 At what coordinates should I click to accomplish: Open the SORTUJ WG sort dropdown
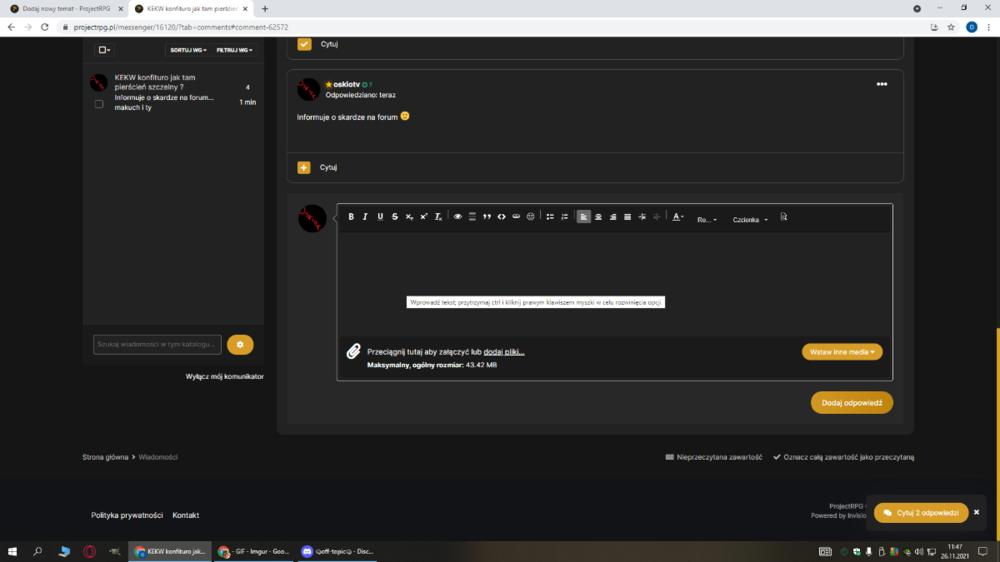click(x=188, y=50)
